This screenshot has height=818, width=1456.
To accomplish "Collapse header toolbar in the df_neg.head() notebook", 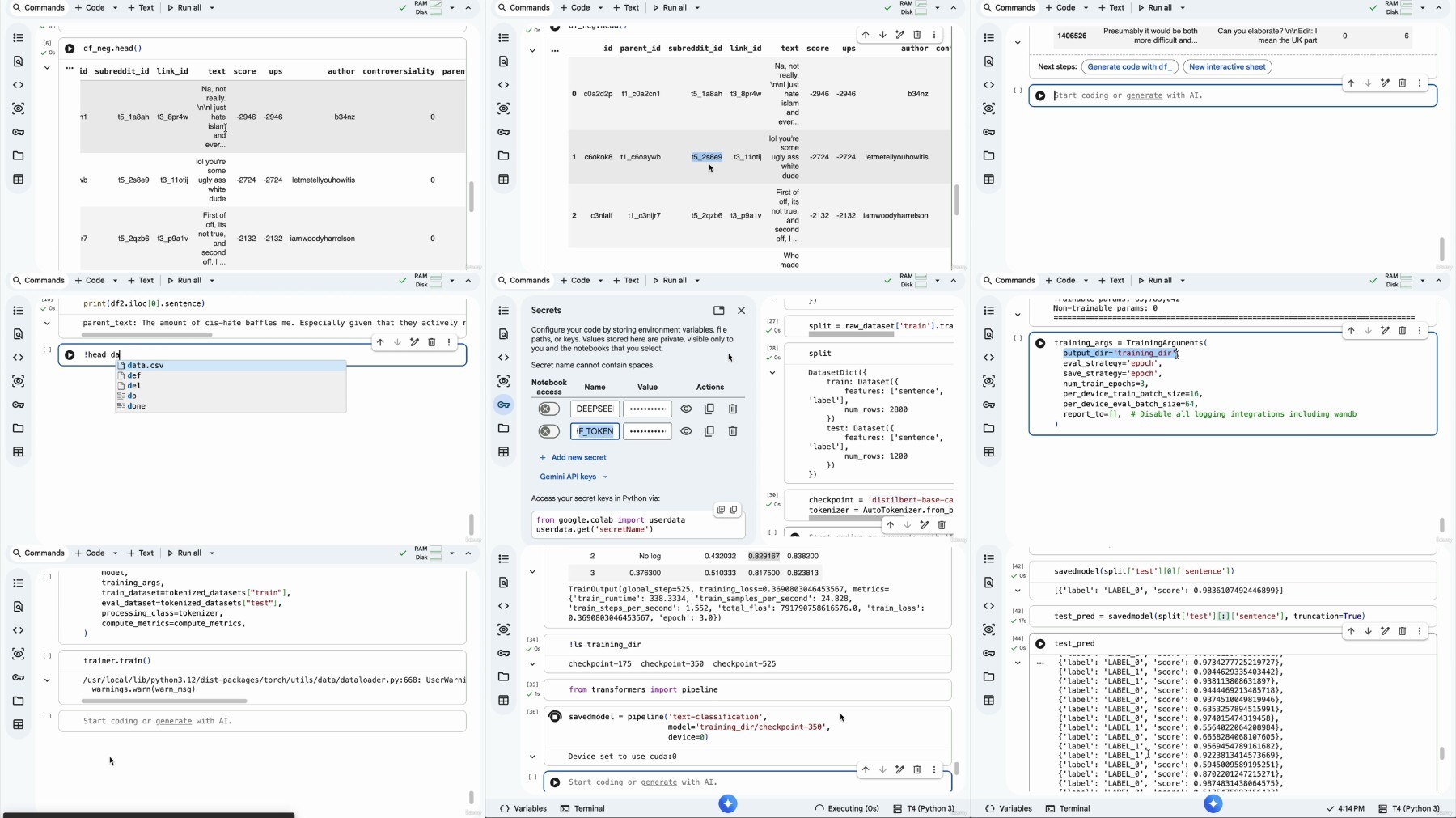I will [468, 8].
